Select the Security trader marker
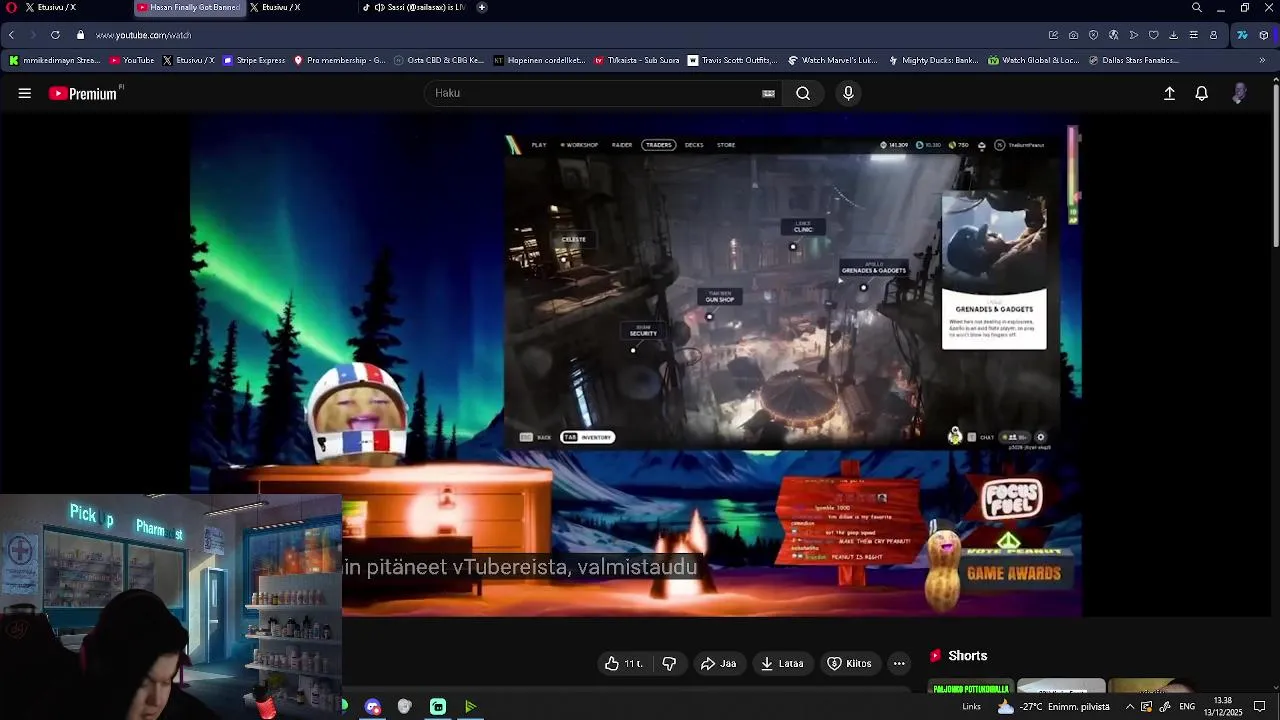1280x720 pixels. coord(643,332)
